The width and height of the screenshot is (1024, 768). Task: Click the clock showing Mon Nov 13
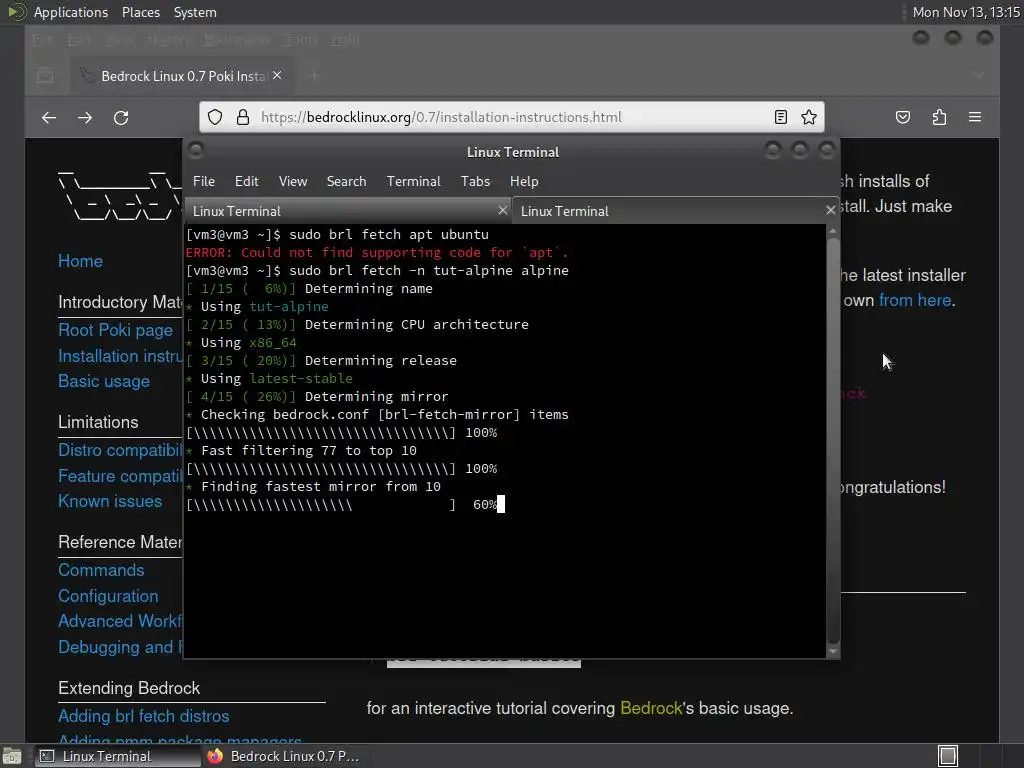[x=966, y=12]
